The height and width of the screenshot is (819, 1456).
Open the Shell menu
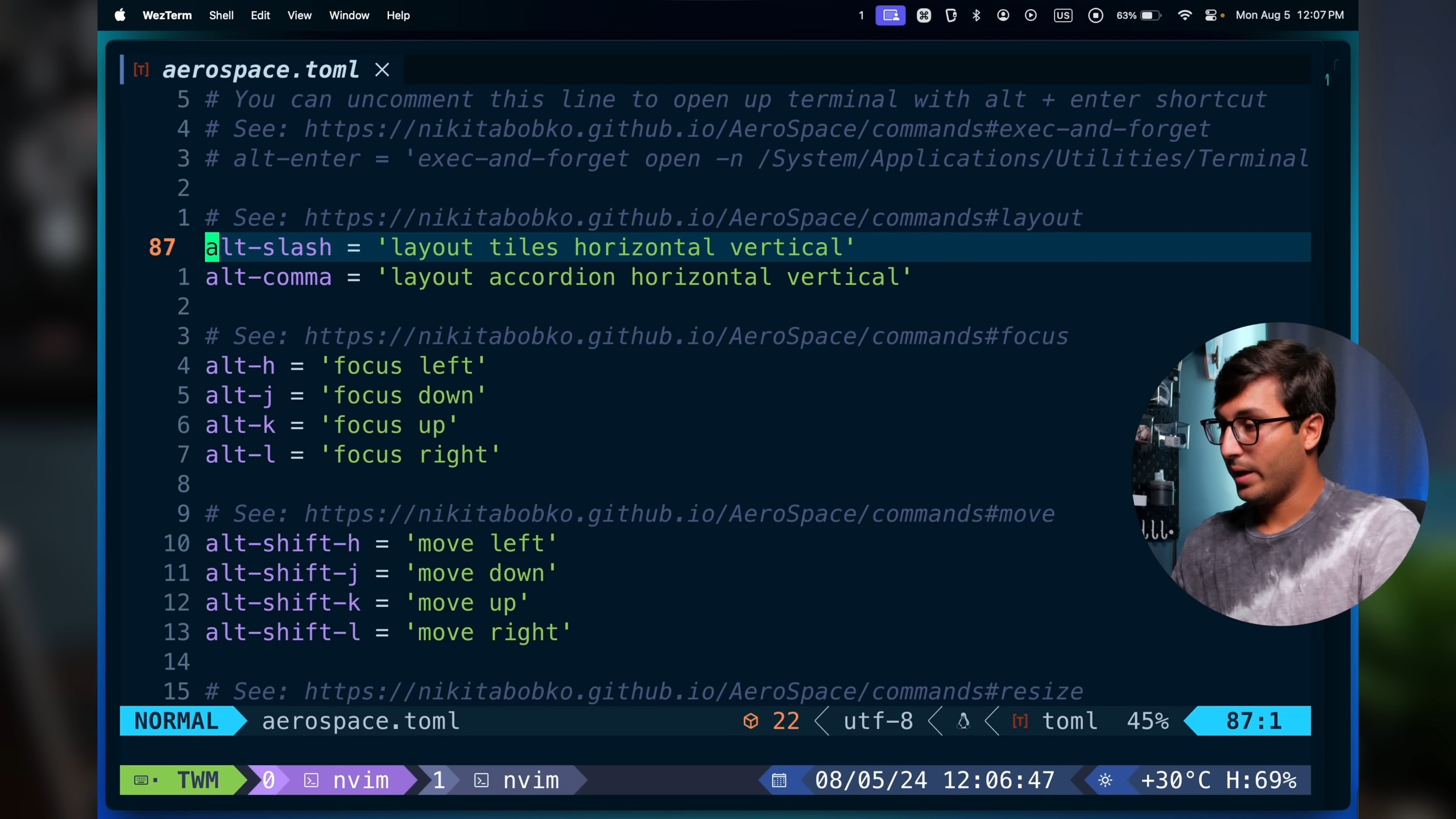(221, 15)
